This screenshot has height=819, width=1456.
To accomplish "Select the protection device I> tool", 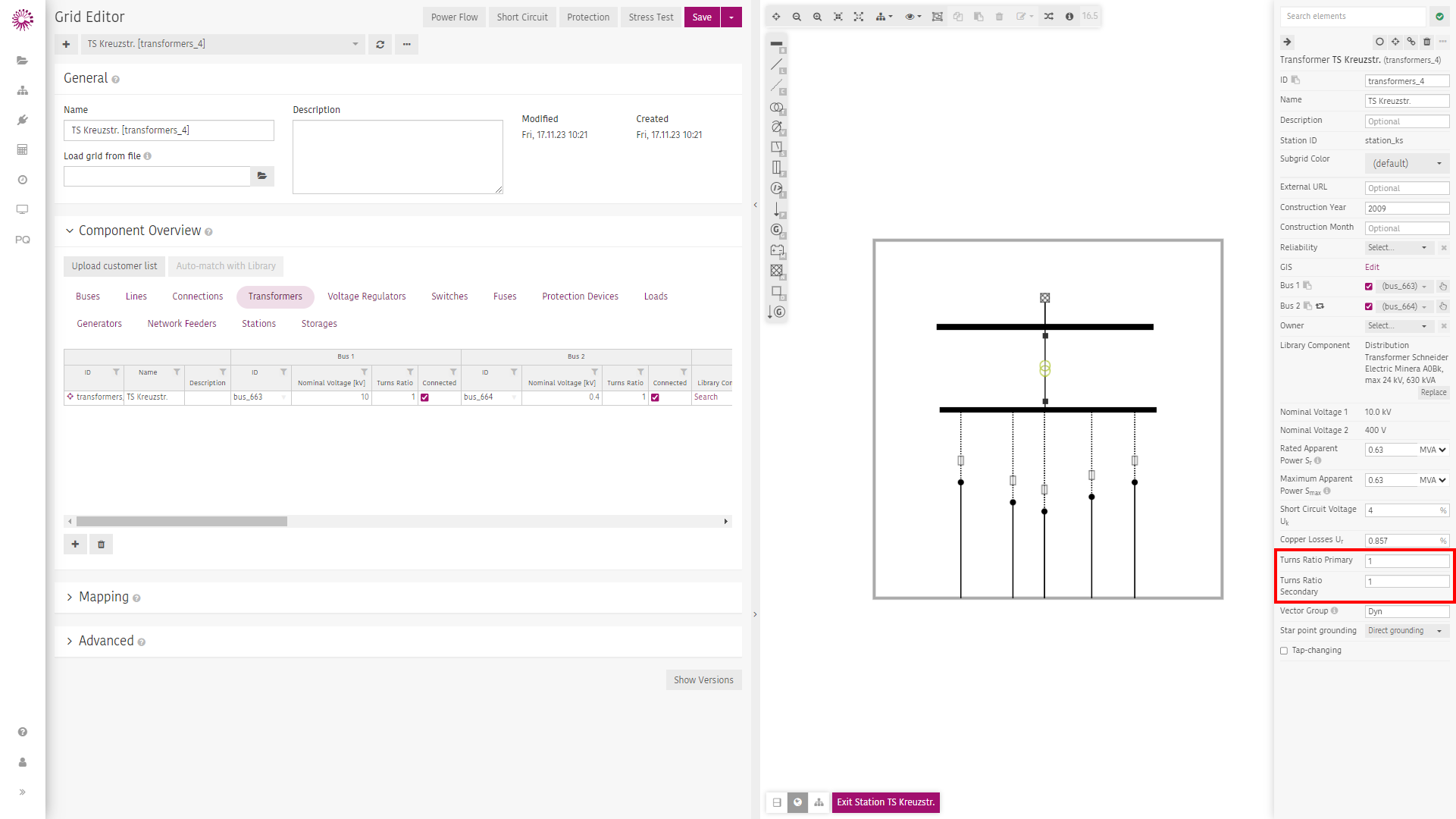I will click(777, 189).
